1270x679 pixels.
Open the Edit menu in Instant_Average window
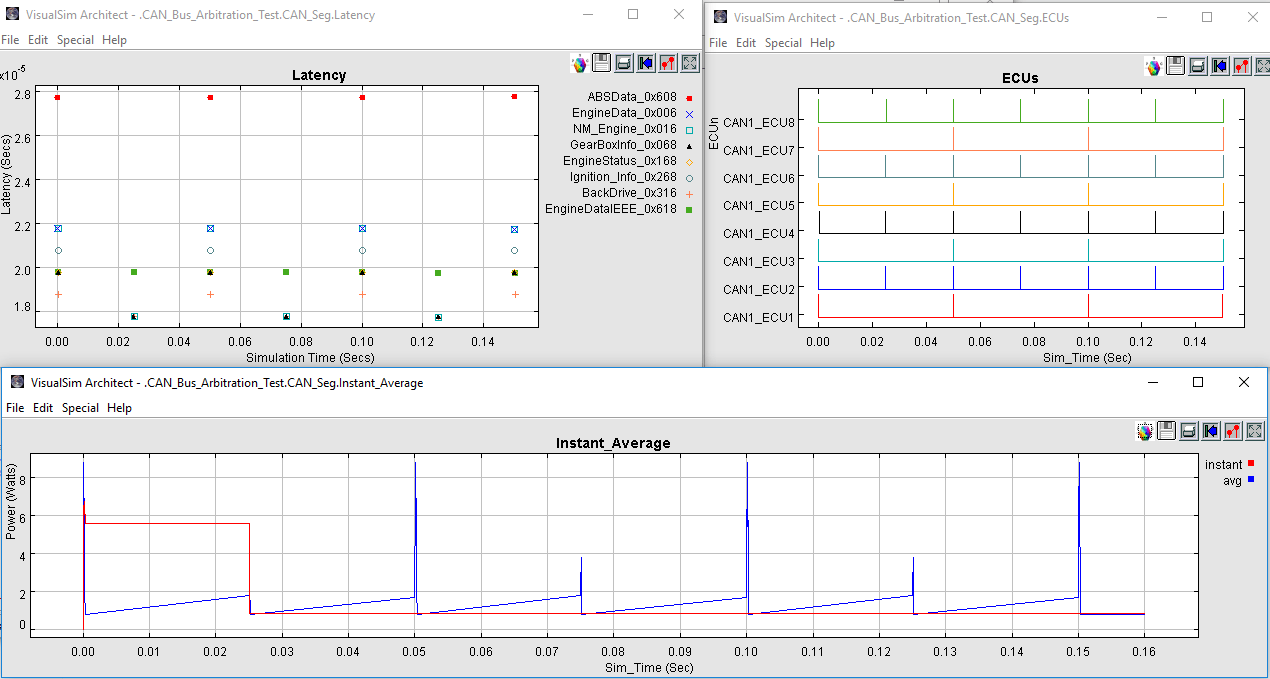click(x=43, y=408)
